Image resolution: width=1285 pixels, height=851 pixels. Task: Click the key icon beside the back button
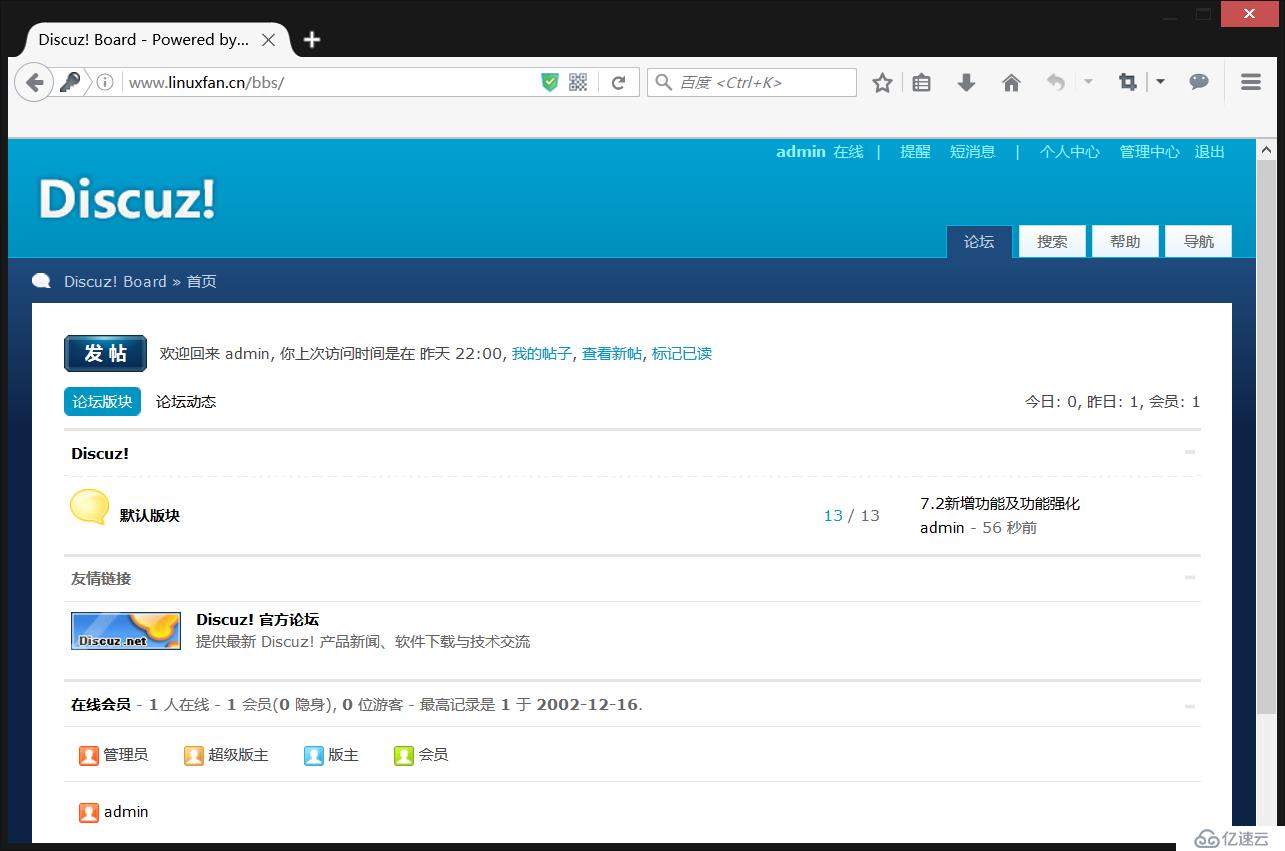[69, 82]
